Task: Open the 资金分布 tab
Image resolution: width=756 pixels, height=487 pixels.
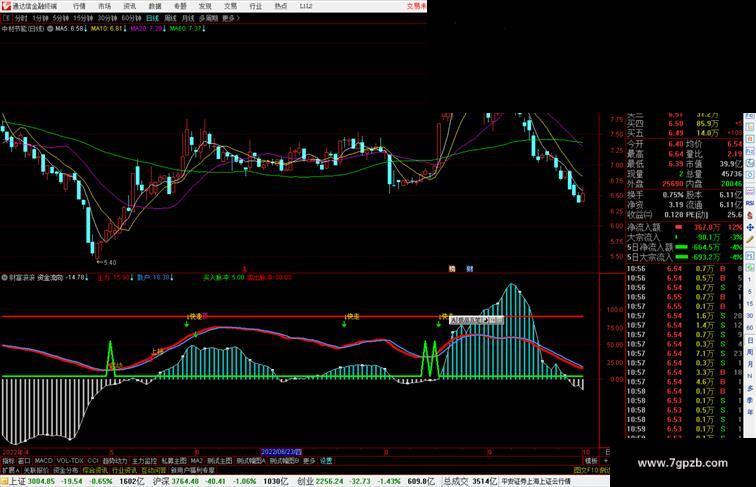Action: tap(65, 470)
